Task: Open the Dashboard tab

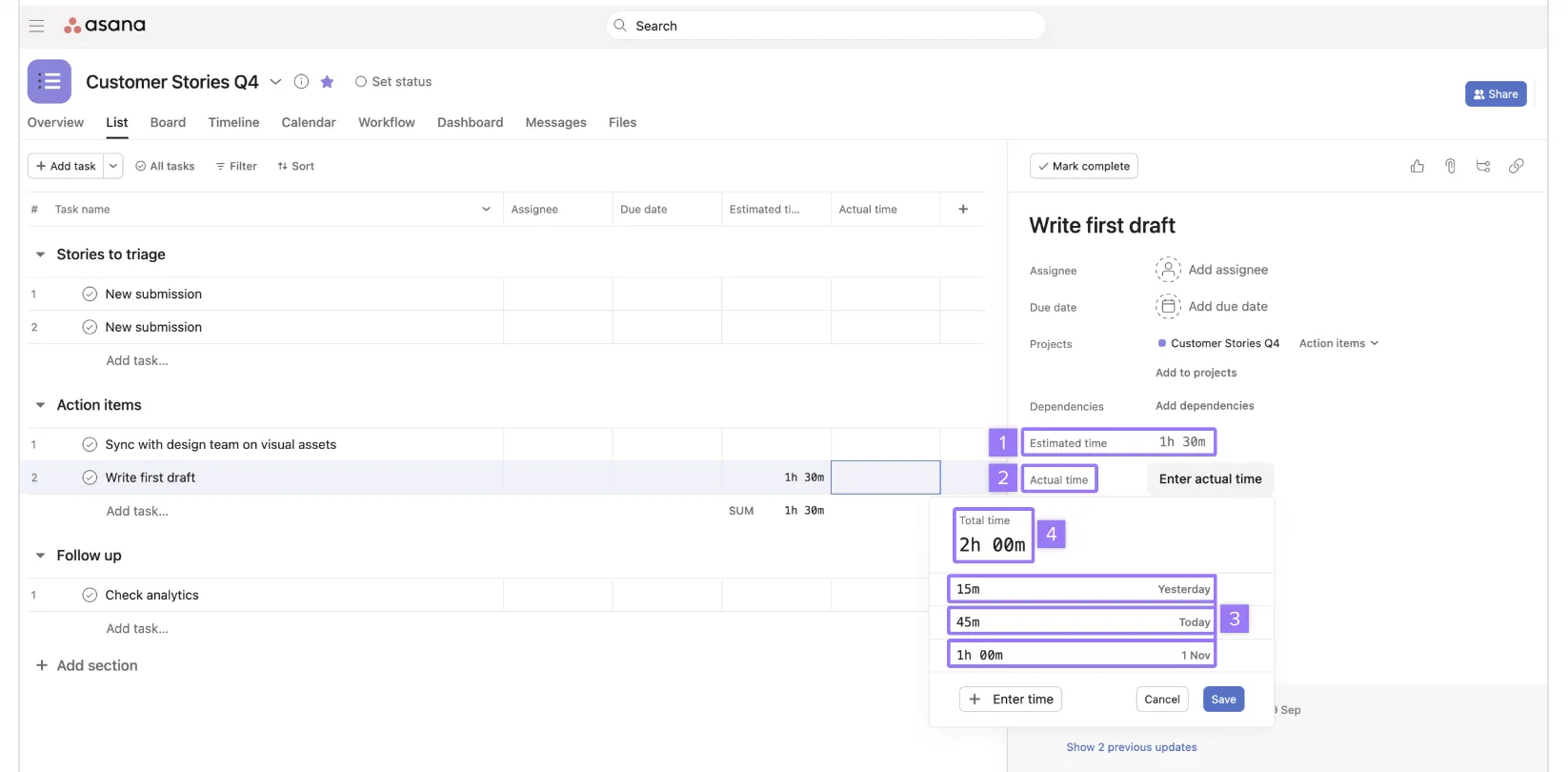Action: (470, 122)
